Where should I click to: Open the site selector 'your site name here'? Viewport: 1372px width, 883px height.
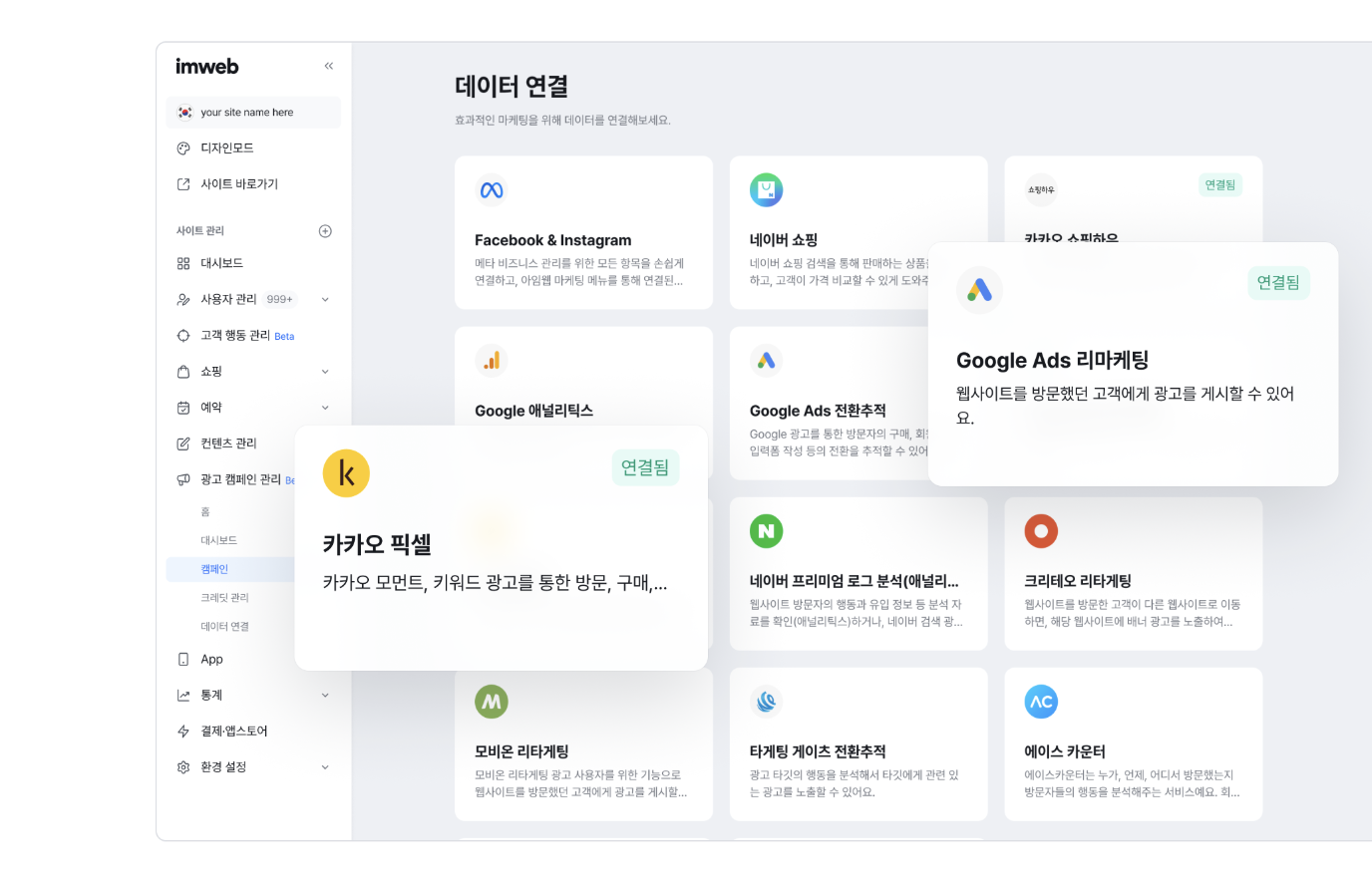pos(253,113)
